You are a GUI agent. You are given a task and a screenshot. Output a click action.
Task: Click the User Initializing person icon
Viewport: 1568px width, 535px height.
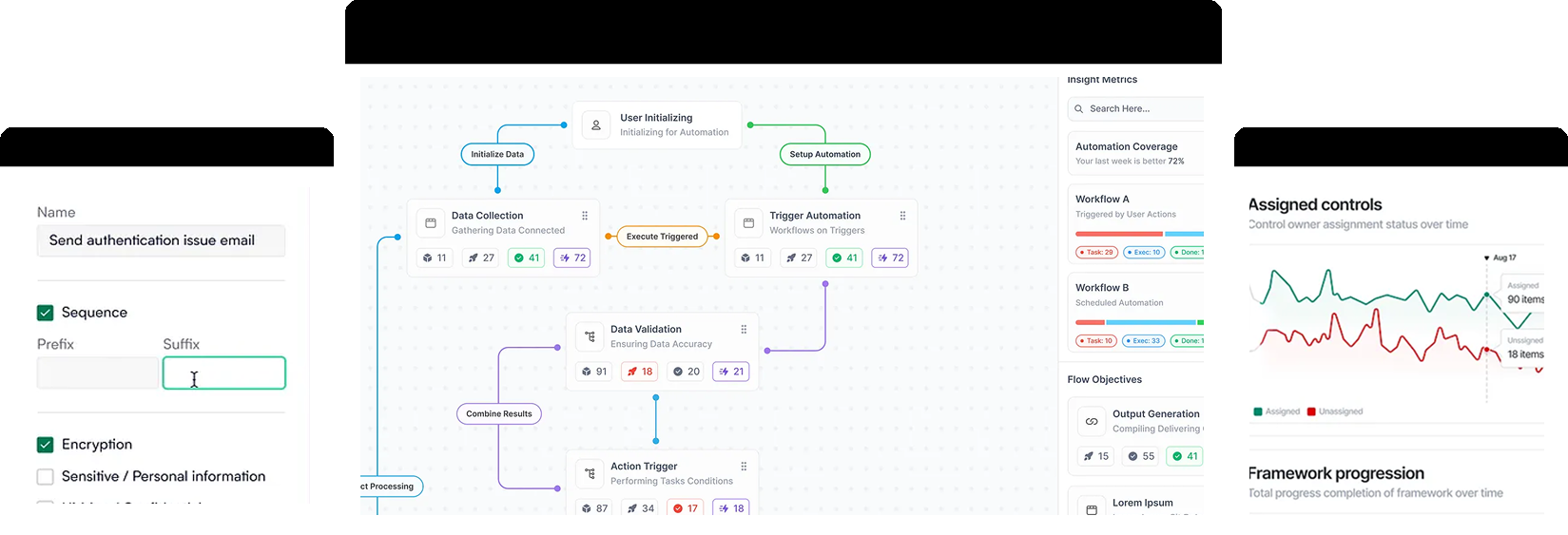596,125
